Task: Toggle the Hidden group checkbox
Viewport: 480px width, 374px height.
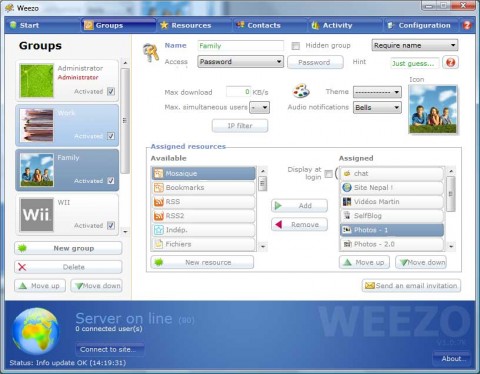Action: point(295,46)
